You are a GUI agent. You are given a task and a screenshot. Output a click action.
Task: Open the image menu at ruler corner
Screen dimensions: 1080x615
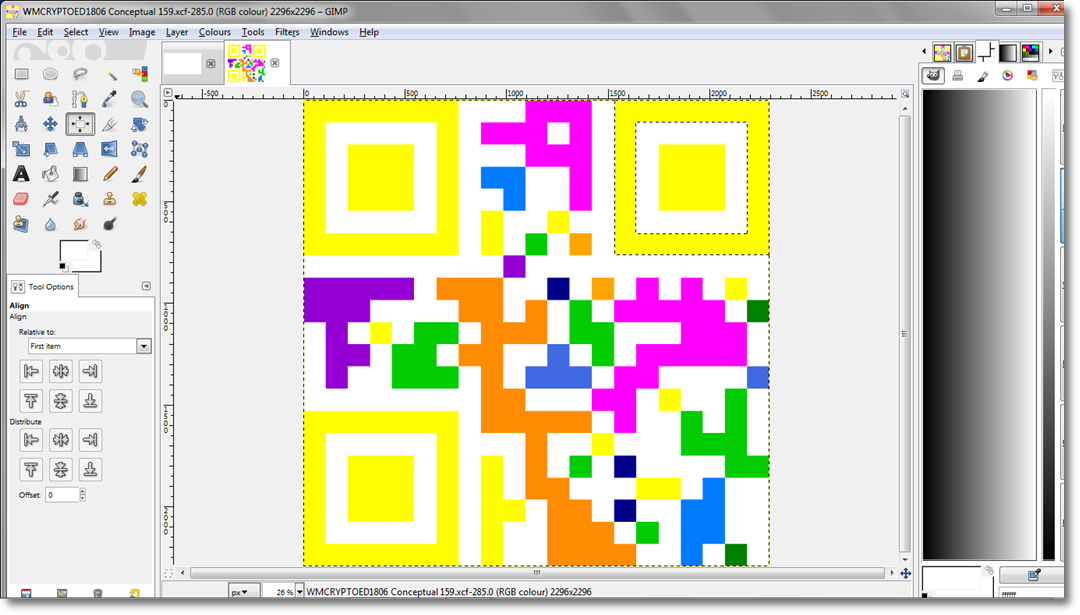(x=168, y=92)
